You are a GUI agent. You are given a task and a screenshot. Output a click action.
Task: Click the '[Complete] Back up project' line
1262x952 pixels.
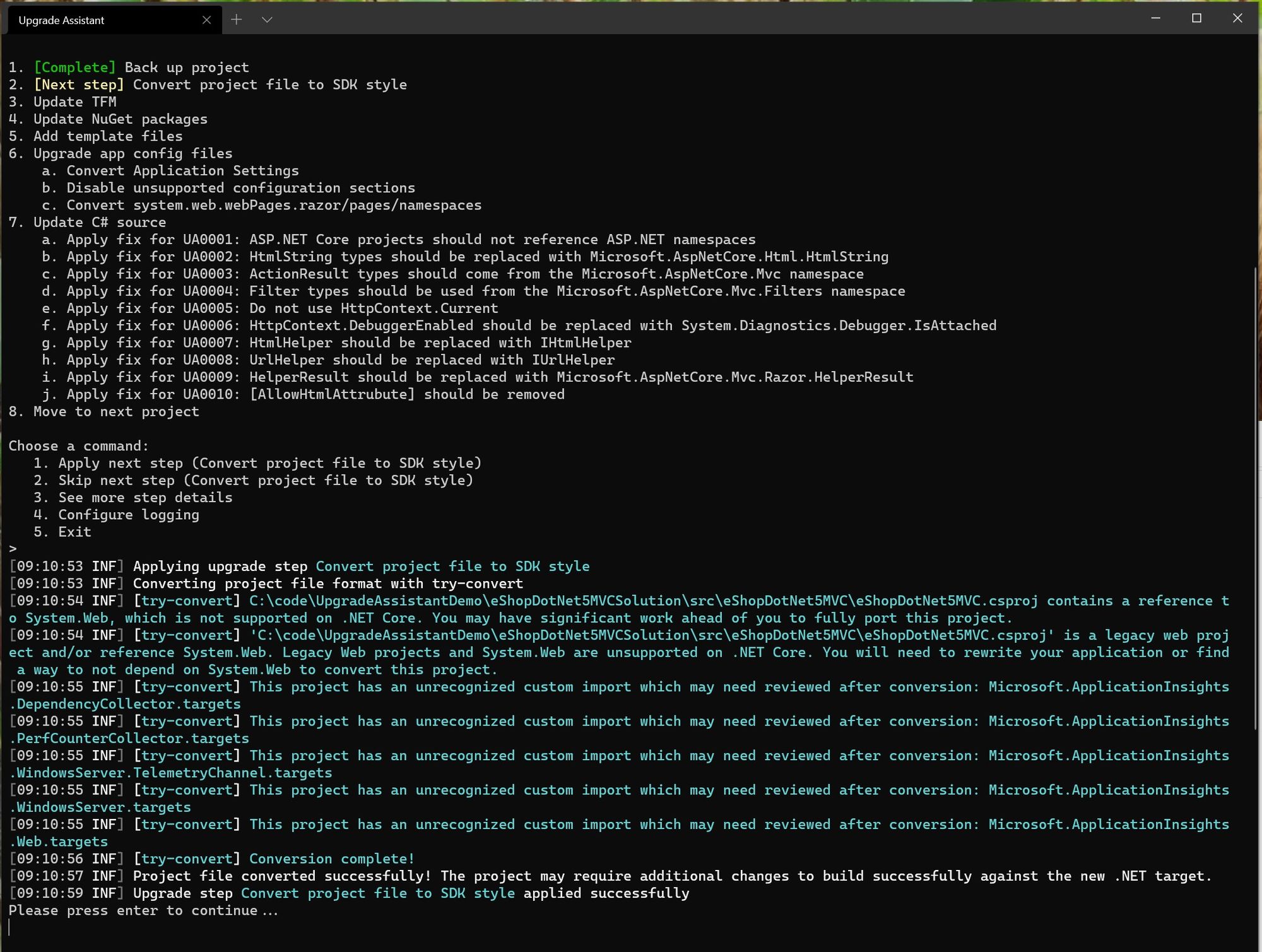click(x=129, y=67)
